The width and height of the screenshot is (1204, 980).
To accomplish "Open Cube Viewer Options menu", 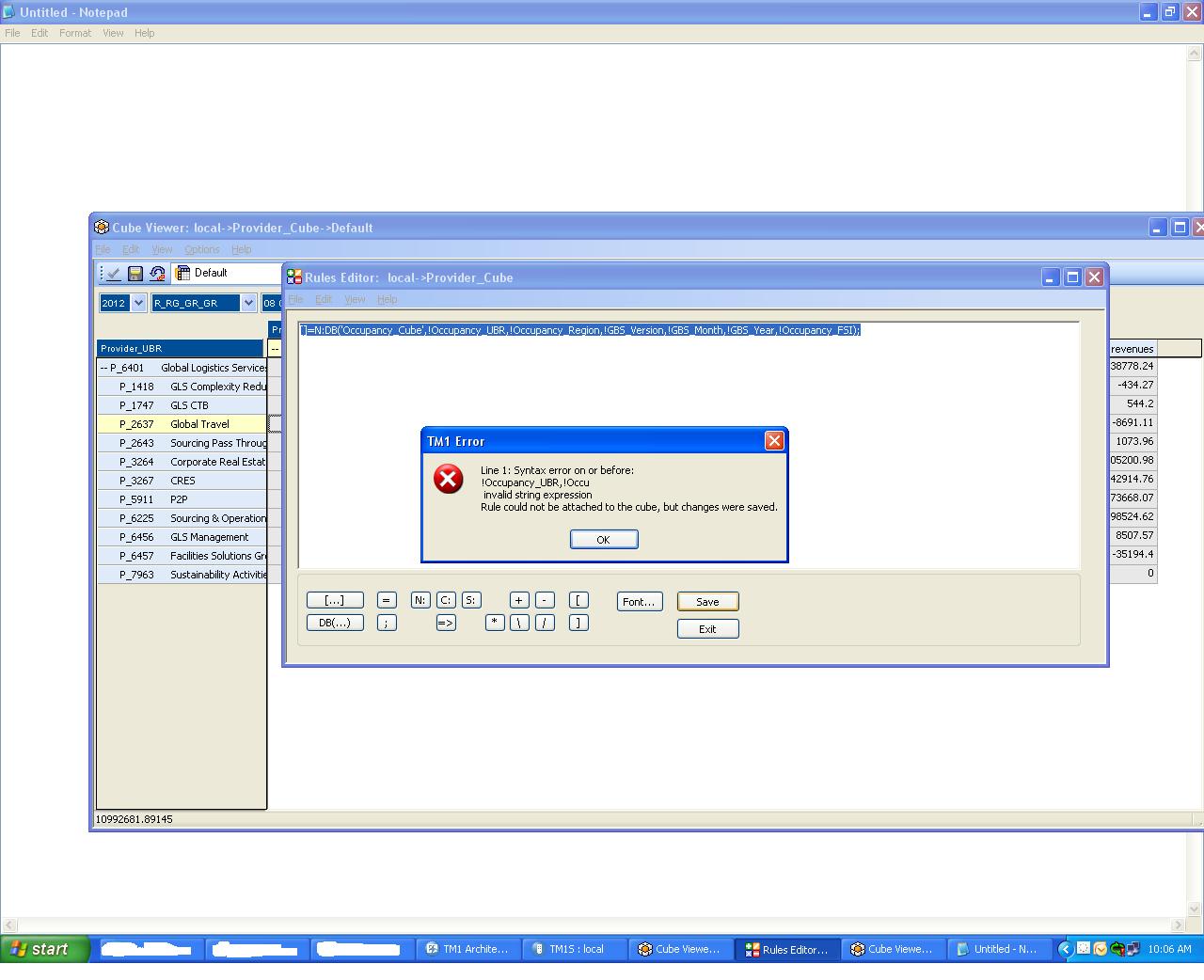I will point(202,249).
